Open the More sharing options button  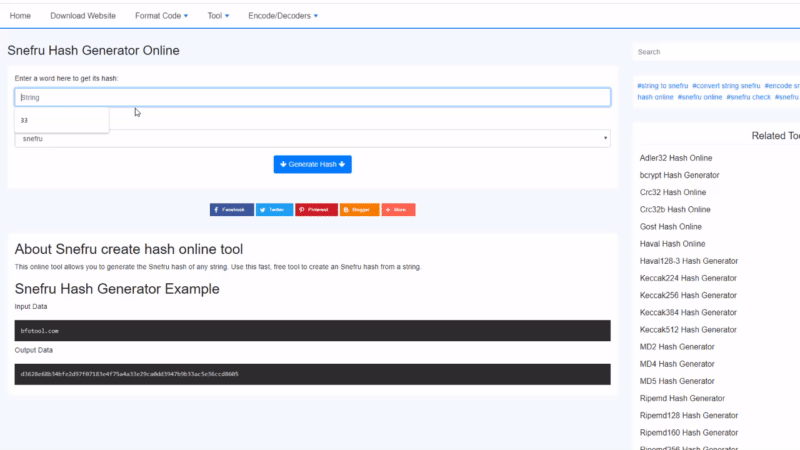pyautogui.click(x=398, y=210)
